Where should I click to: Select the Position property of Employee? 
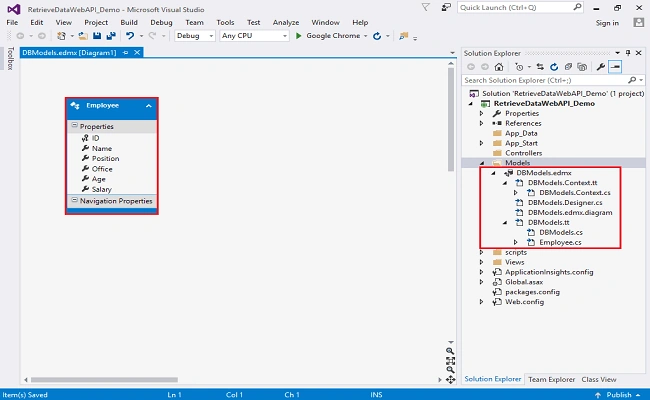pyautogui.click(x=105, y=158)
